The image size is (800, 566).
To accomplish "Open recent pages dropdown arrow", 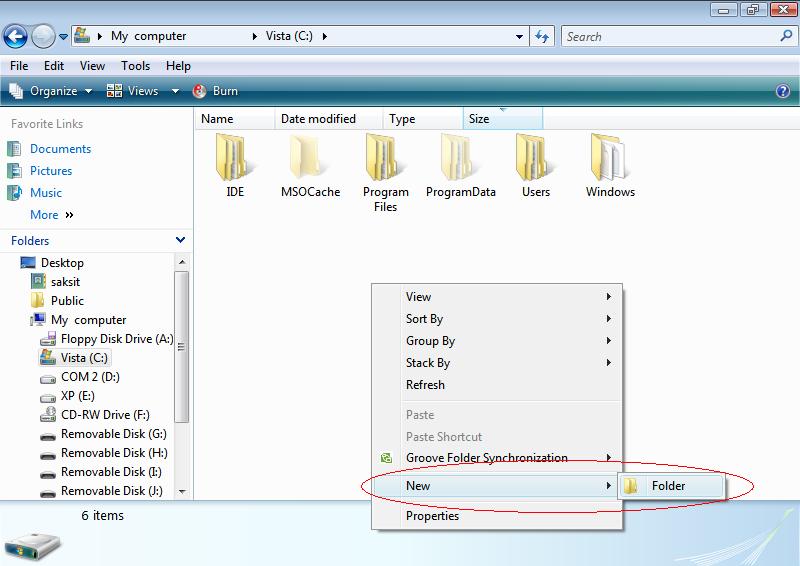I will tap(63, 37).
